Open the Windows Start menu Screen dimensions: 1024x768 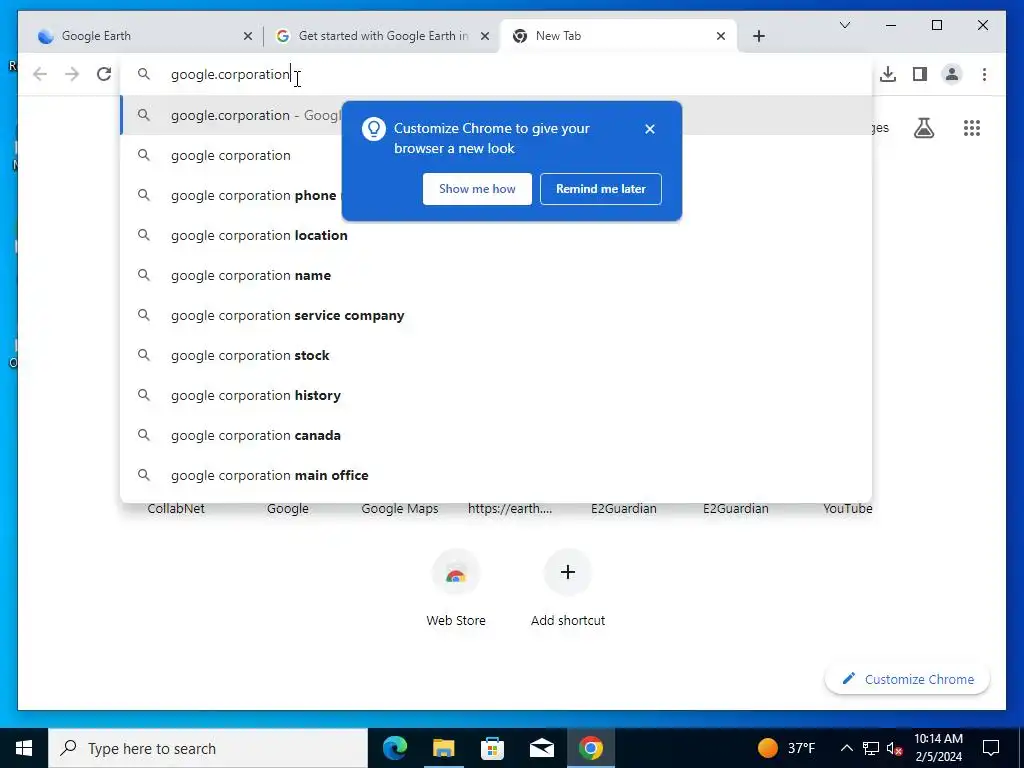click(24, 748)
